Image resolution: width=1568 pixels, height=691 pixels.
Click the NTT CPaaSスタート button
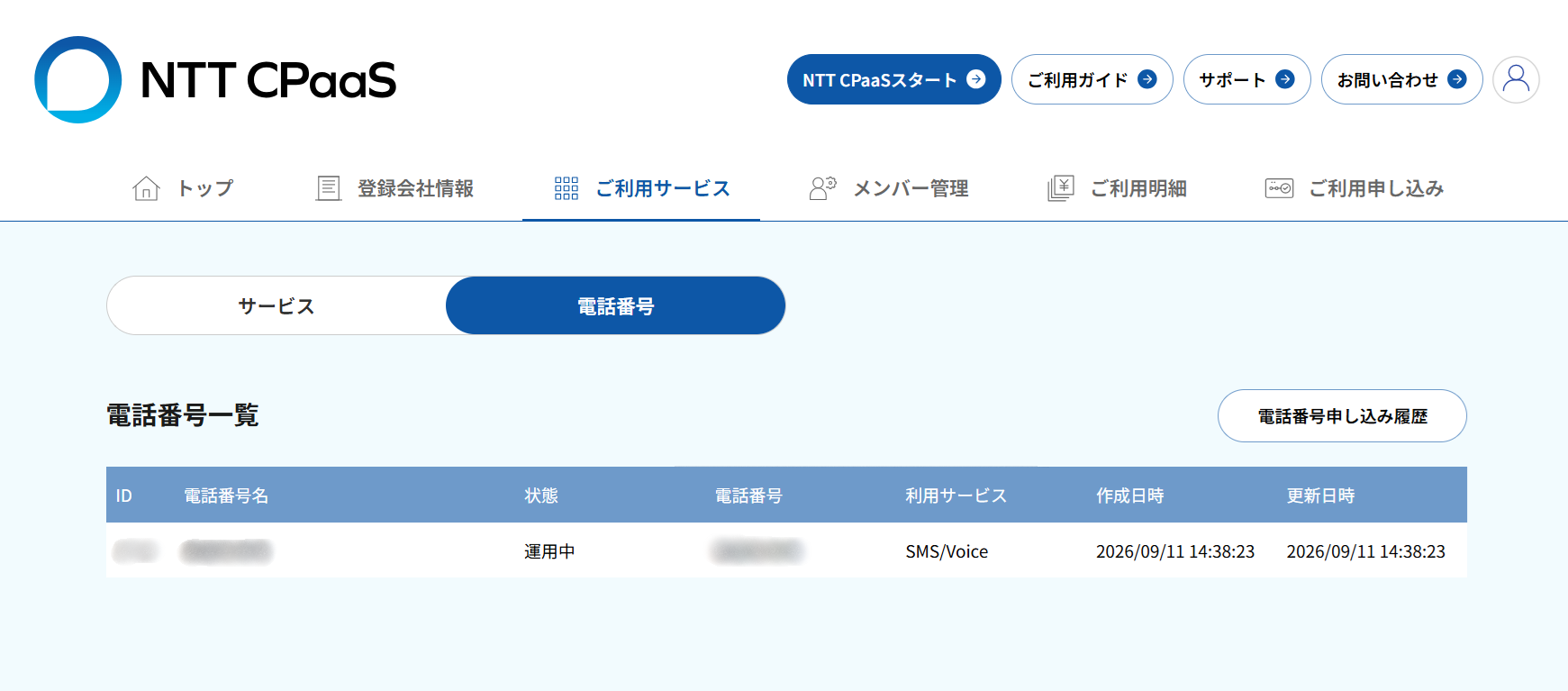click(894, 79)
